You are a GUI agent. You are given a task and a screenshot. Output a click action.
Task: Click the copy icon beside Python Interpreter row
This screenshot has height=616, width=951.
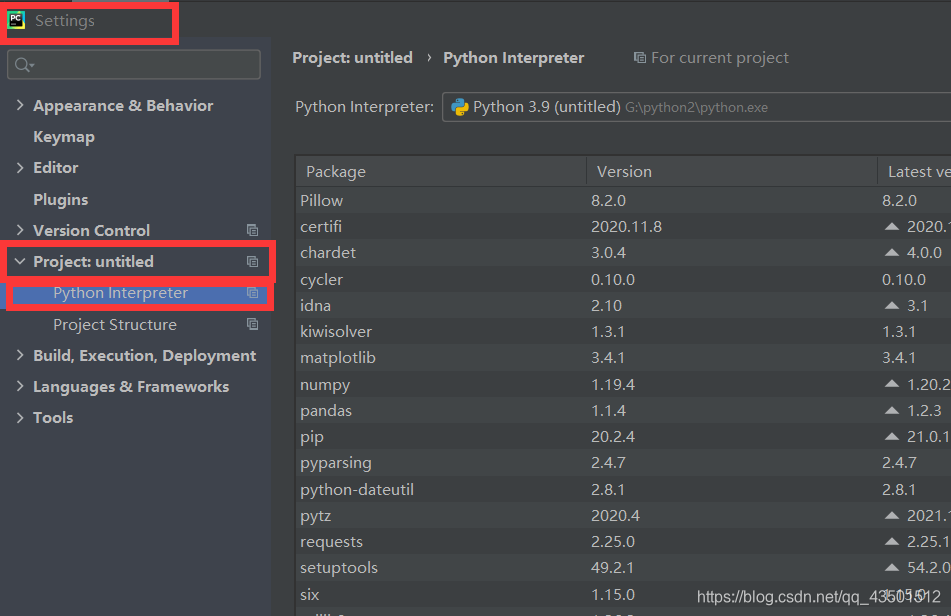[252, 293]
